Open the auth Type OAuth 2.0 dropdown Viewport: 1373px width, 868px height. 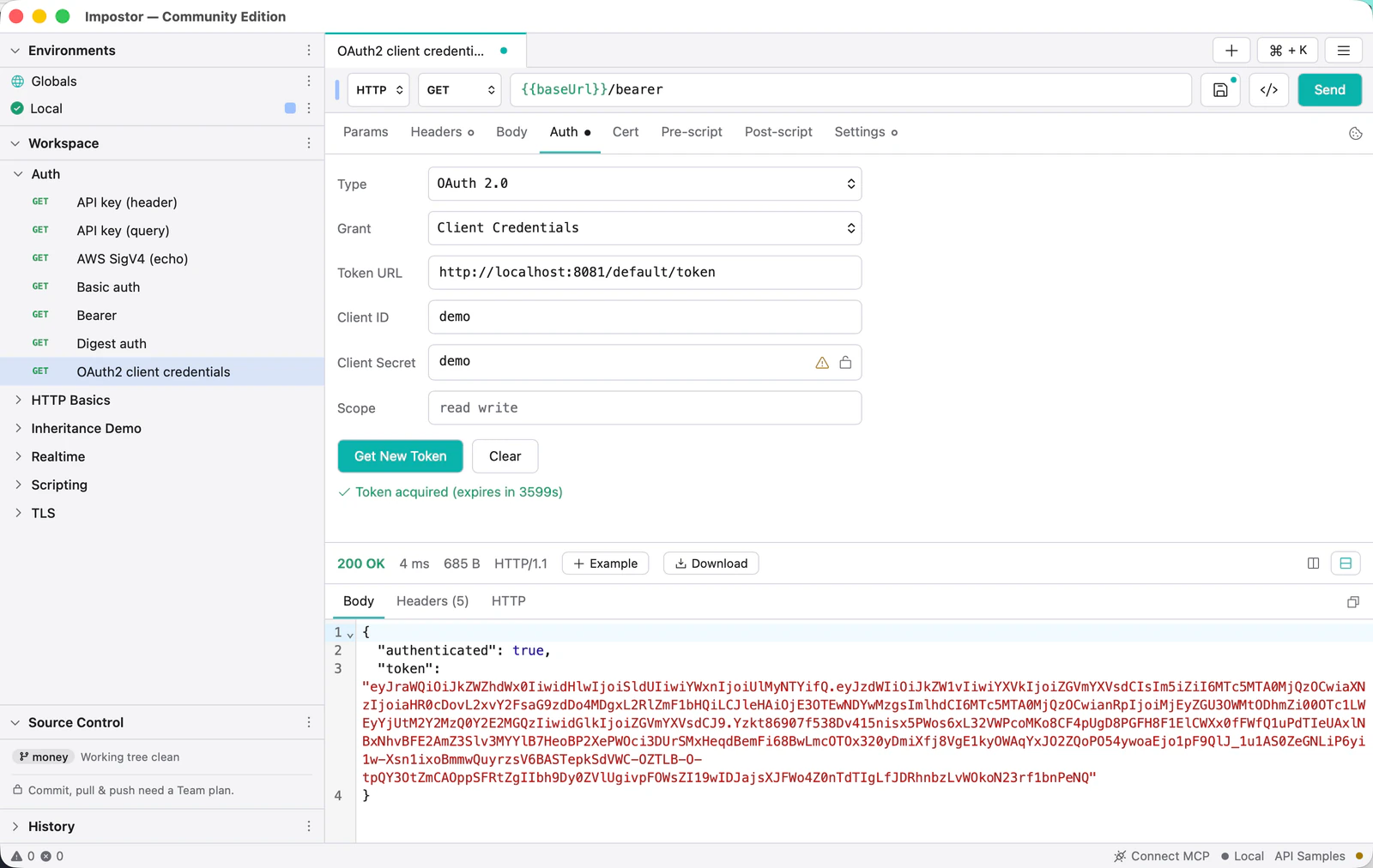[x=644, y=184]
